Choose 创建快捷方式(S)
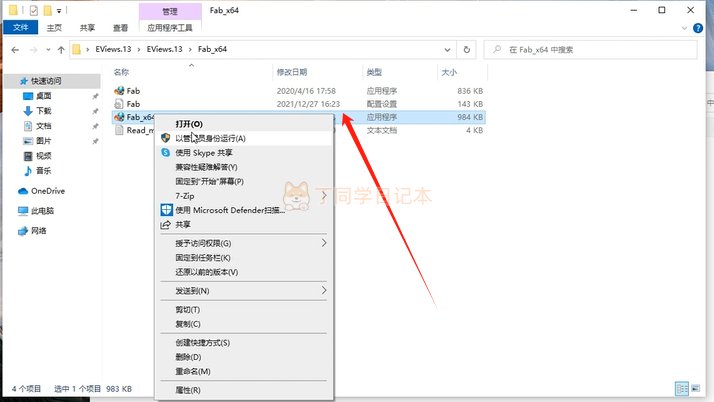This screenshot has width=714, height=402. point(244,343)
